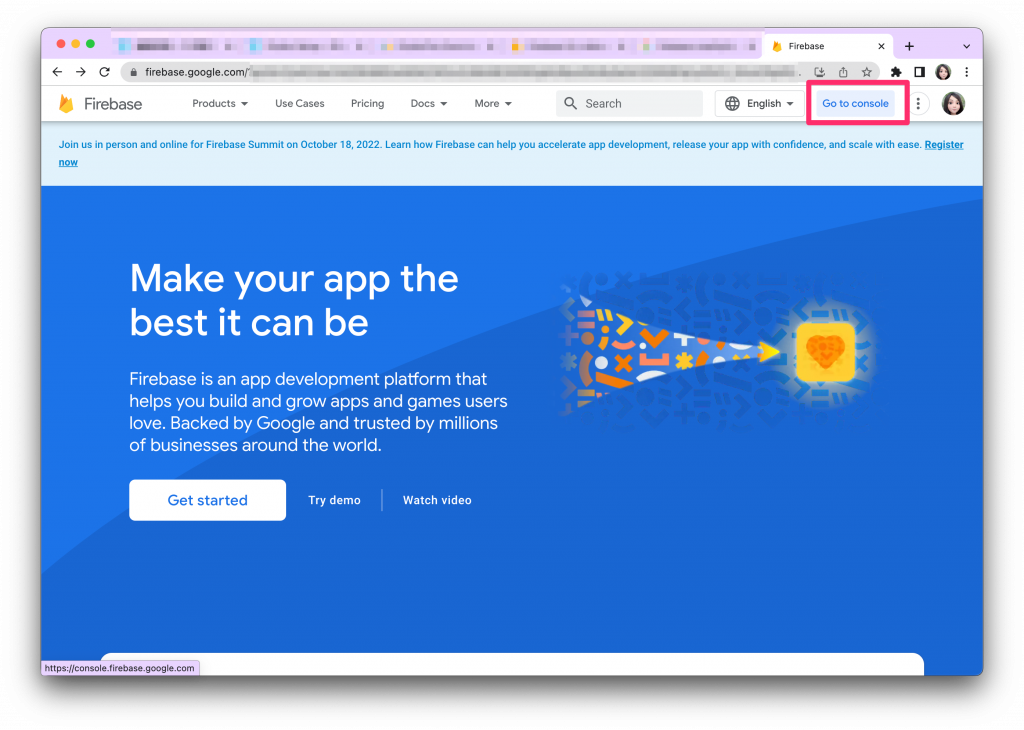Click the Get started button
The image size is (1024, 730).
coord(208,500)
